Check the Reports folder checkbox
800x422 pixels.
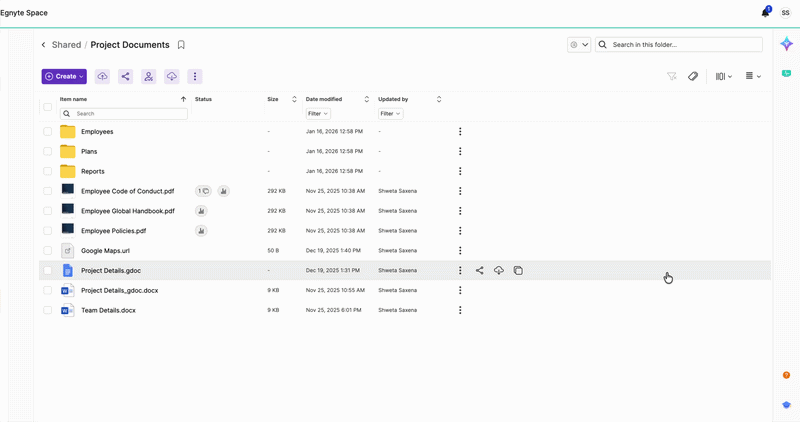(47, 171)
